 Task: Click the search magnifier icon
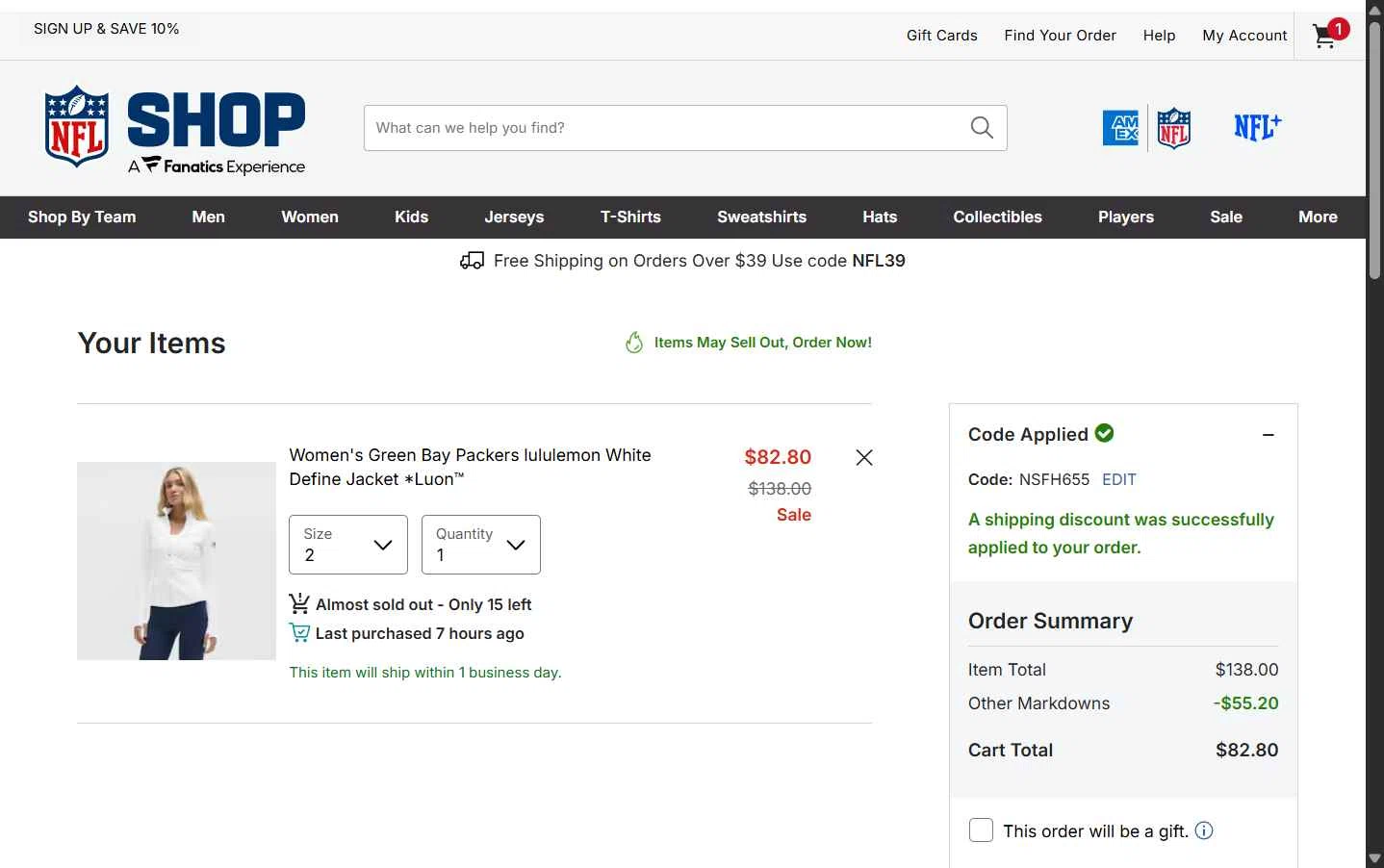(982, 128)
